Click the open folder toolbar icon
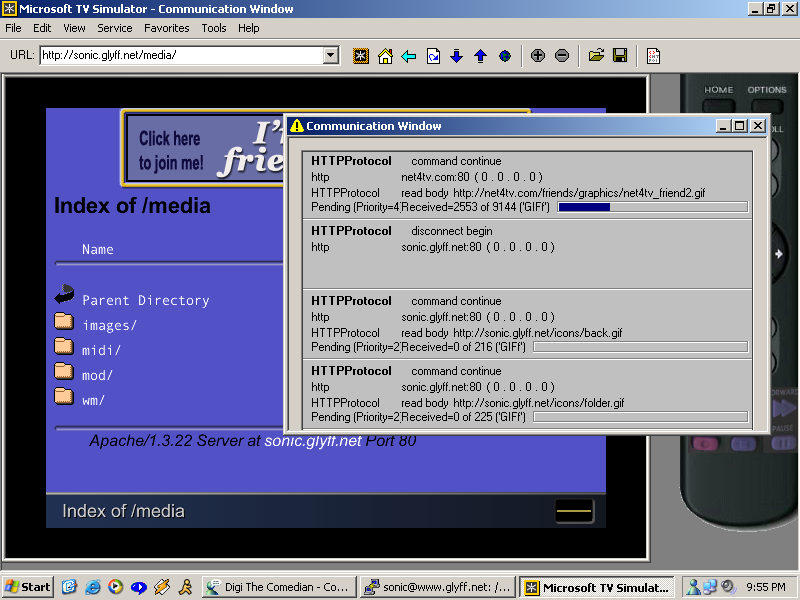 point(596,56)
